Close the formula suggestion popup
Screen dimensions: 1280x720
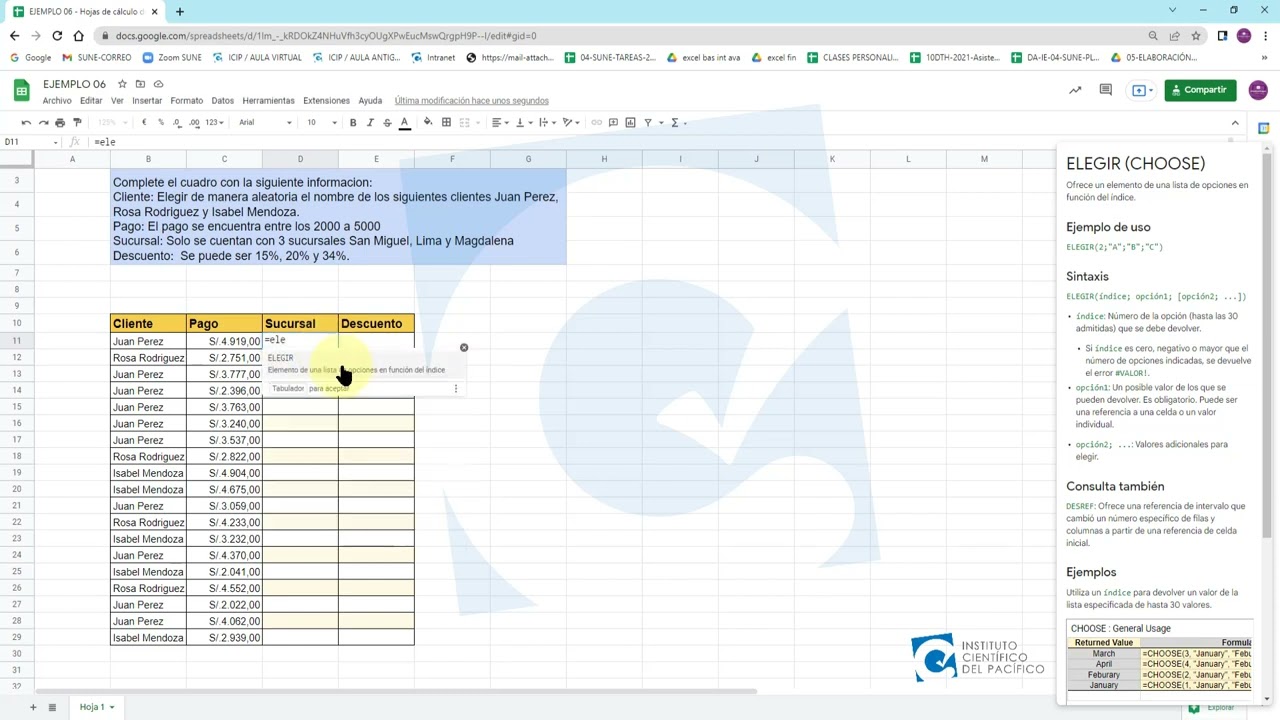pyautogui.click(x=464, y=348)
